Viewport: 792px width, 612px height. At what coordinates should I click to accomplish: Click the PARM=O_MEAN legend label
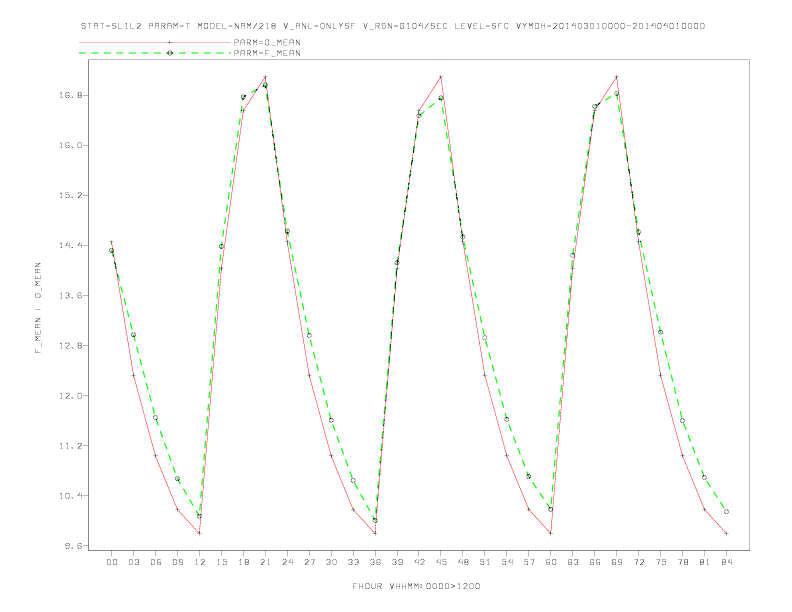(x=267, y=42)
